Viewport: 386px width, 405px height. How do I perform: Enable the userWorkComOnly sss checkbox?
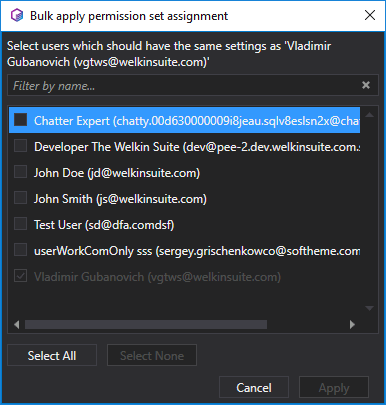20,250
